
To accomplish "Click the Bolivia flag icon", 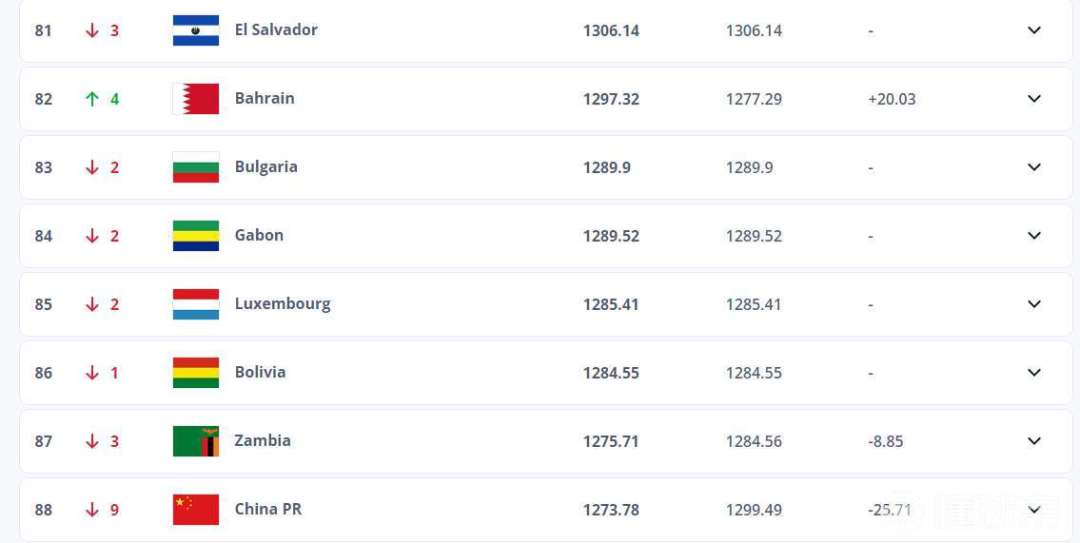I will click(196, 373).
